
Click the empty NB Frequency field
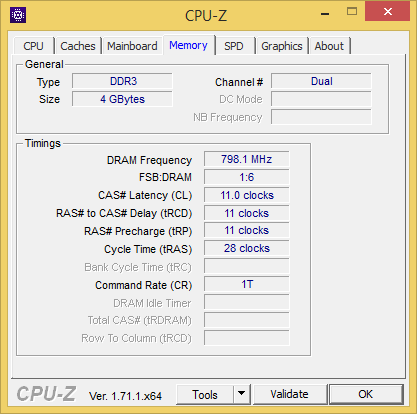pyautogui.click(x=321, y=117)
